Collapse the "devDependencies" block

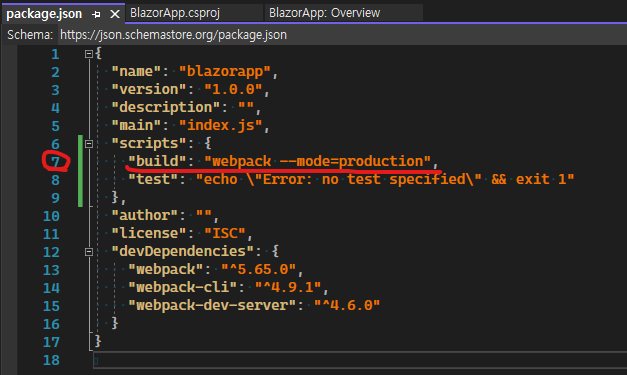[89, 252]
